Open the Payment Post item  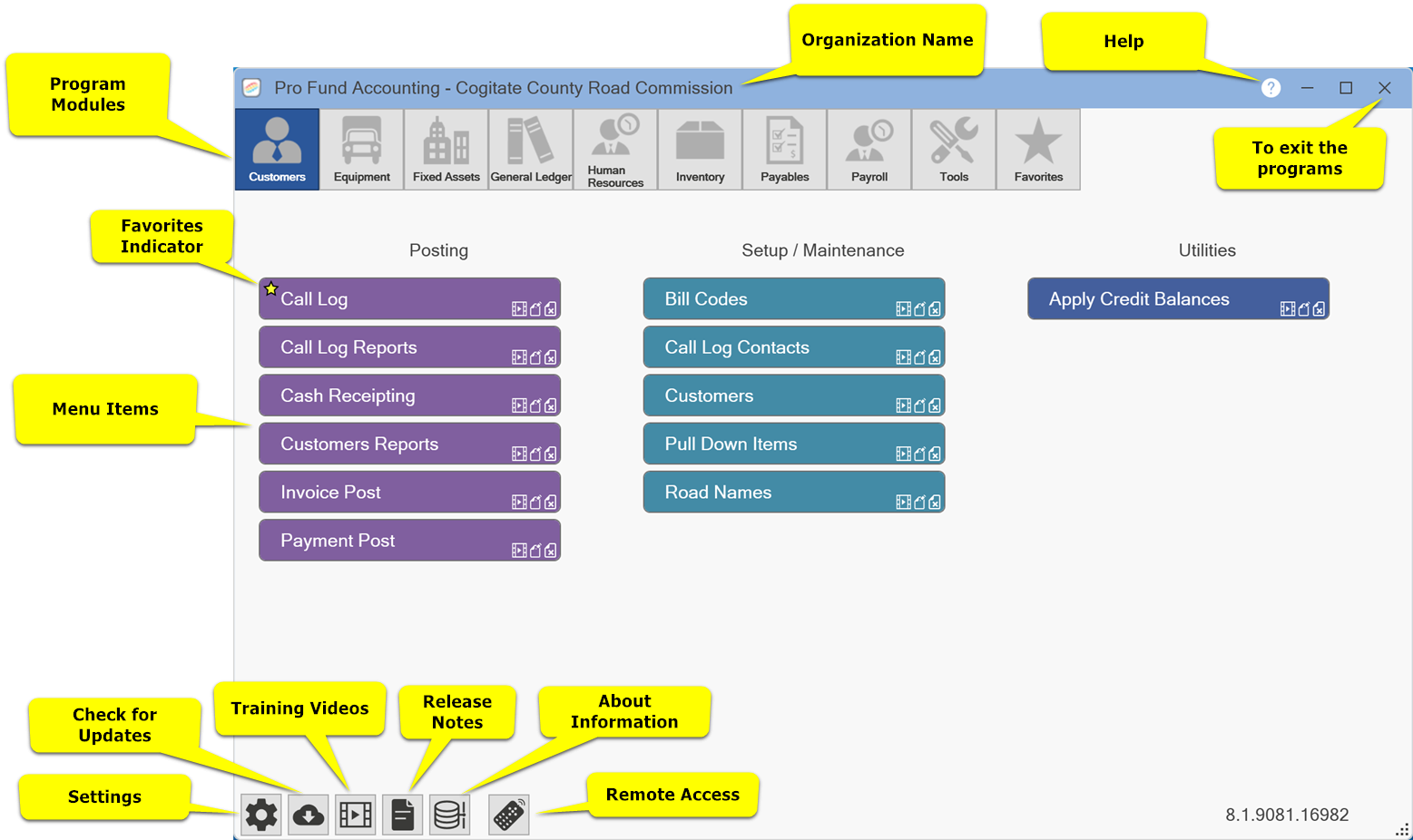point(409,540)
